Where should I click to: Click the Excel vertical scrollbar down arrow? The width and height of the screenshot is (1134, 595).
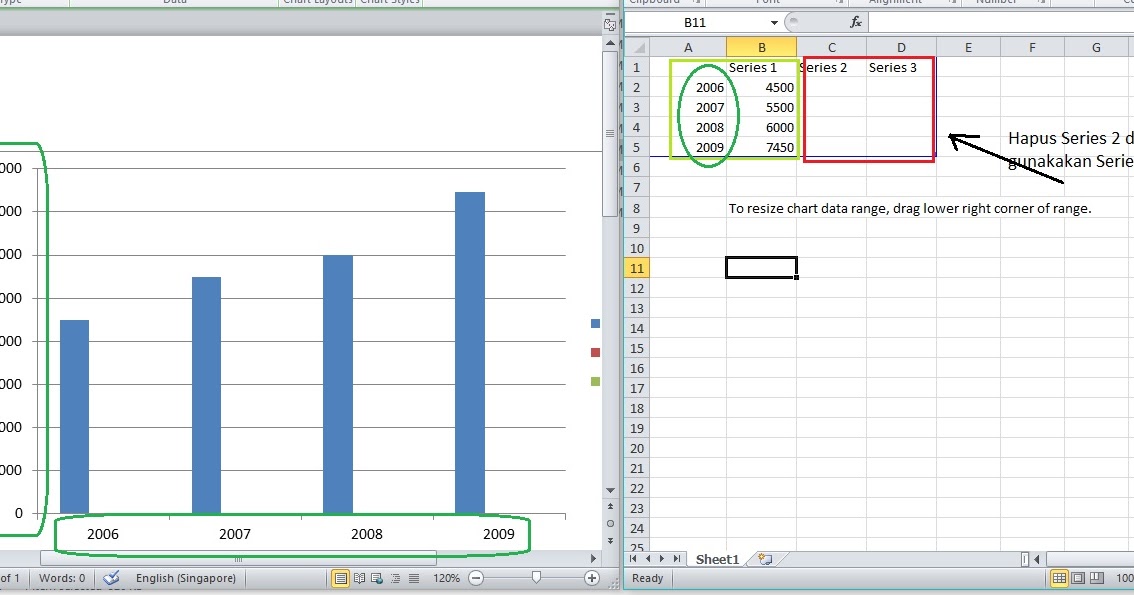610,491
